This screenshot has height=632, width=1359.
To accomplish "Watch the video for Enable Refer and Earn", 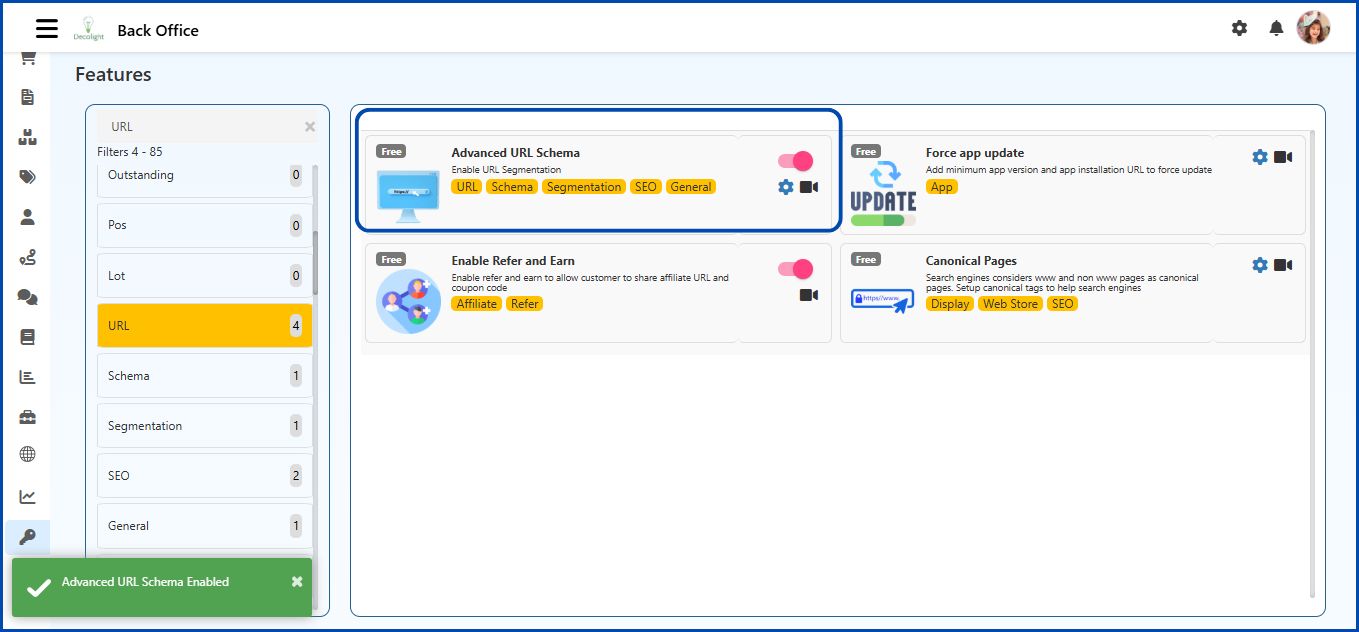I will [807, 295].
